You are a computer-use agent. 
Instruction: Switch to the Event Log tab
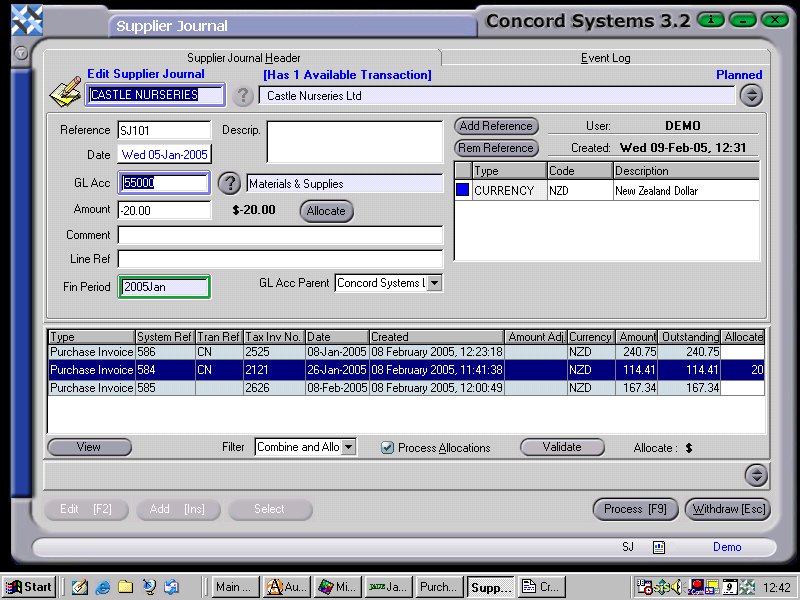pos(604,57)
